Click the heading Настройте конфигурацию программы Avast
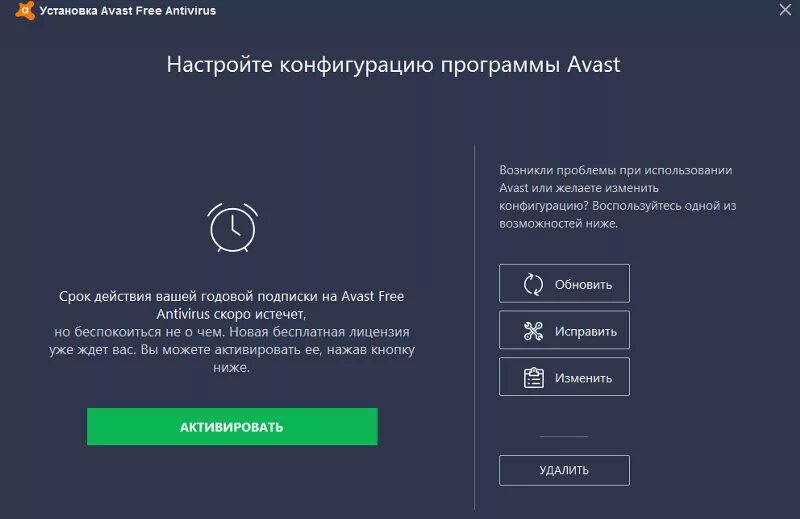800x519 pixels. (393, 65)
